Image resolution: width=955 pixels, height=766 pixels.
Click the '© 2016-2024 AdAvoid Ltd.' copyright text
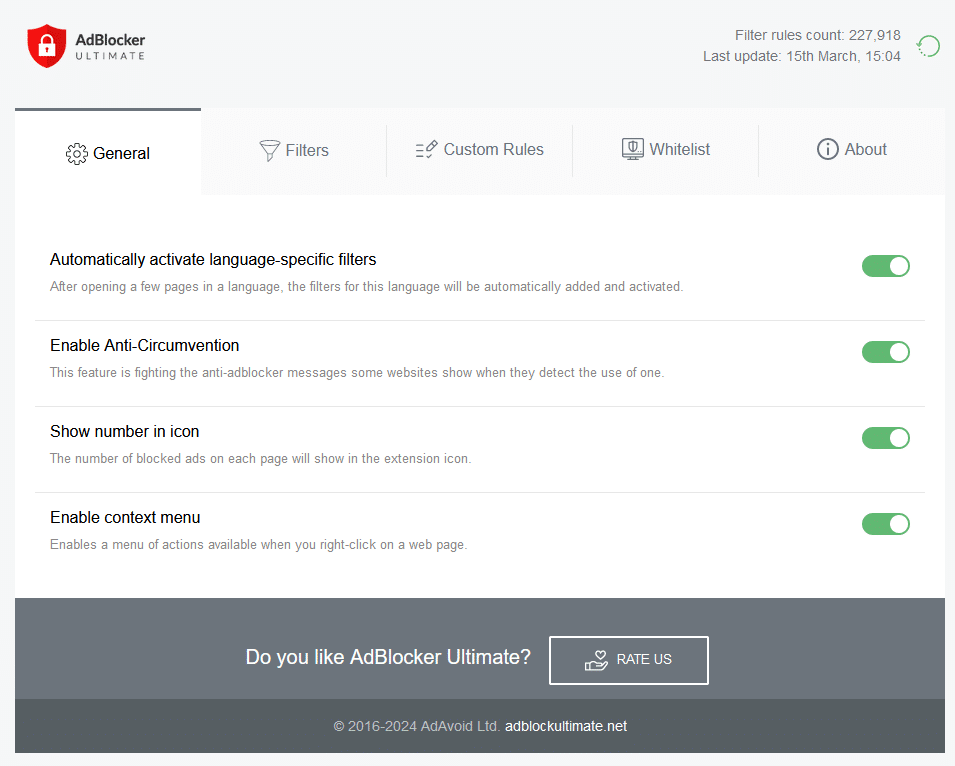[x=417, y=726]
